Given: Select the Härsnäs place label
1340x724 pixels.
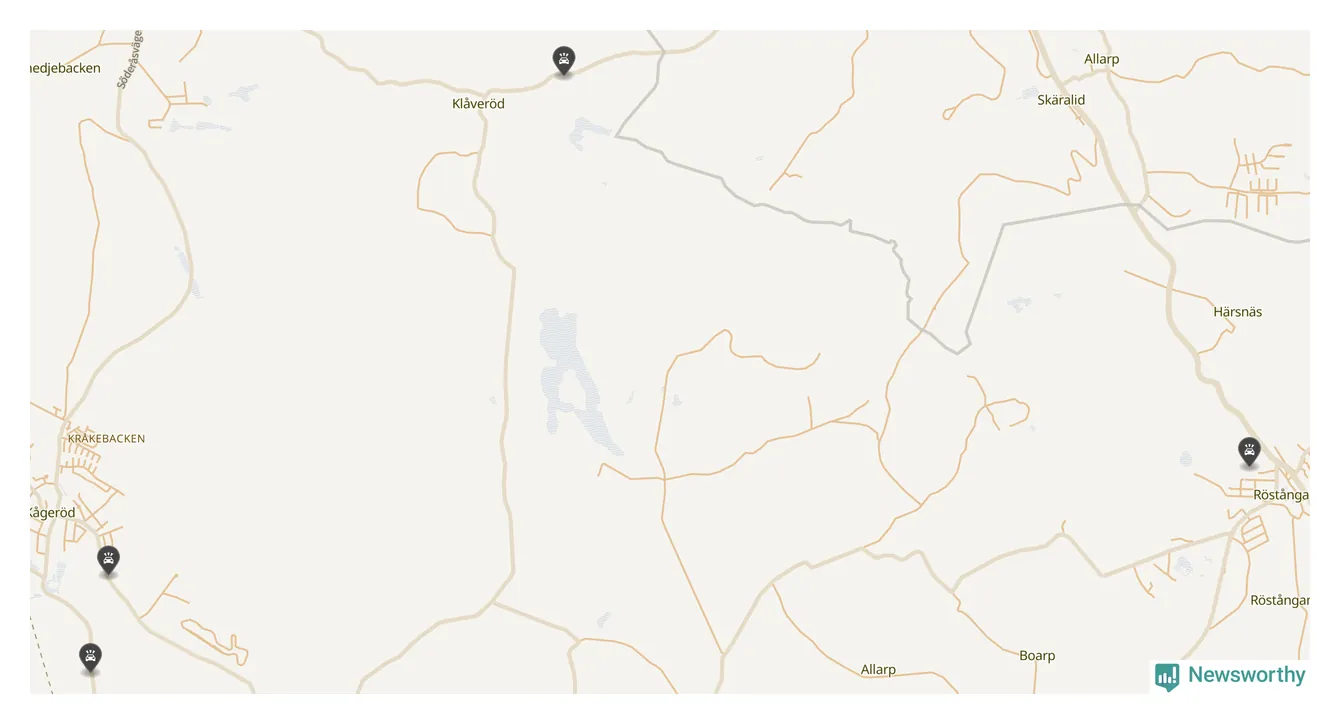Looking at the screenshot, I should click(x=1238, y=312).
